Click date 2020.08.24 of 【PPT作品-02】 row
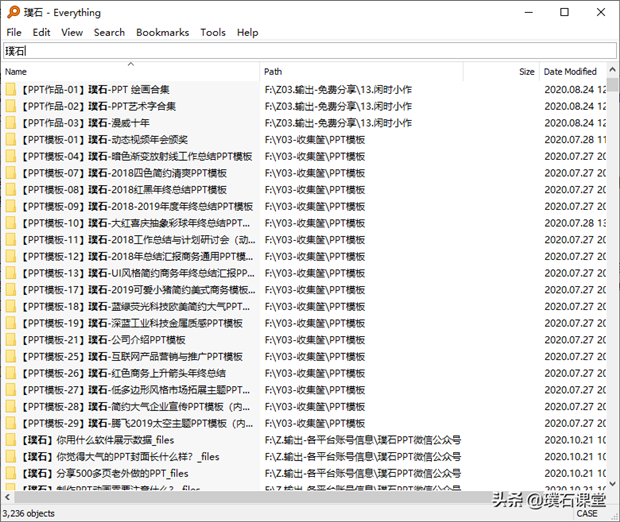This screenshot has height=522, width=620. coord(575,106)
